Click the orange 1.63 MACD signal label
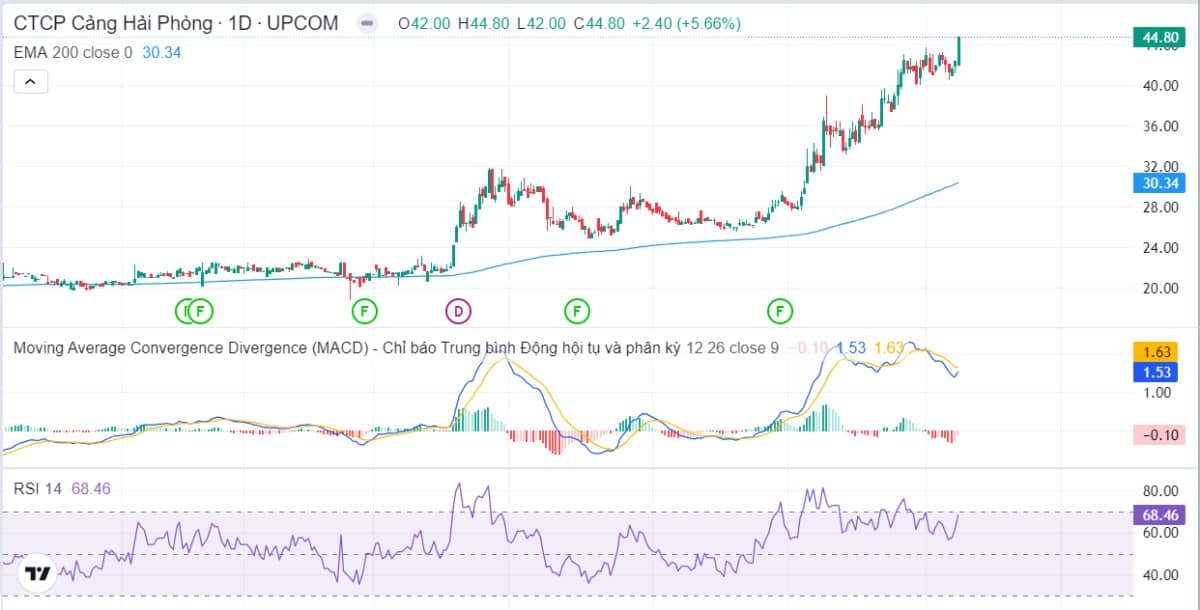Screen dimensions: 1200x610 1159,352
